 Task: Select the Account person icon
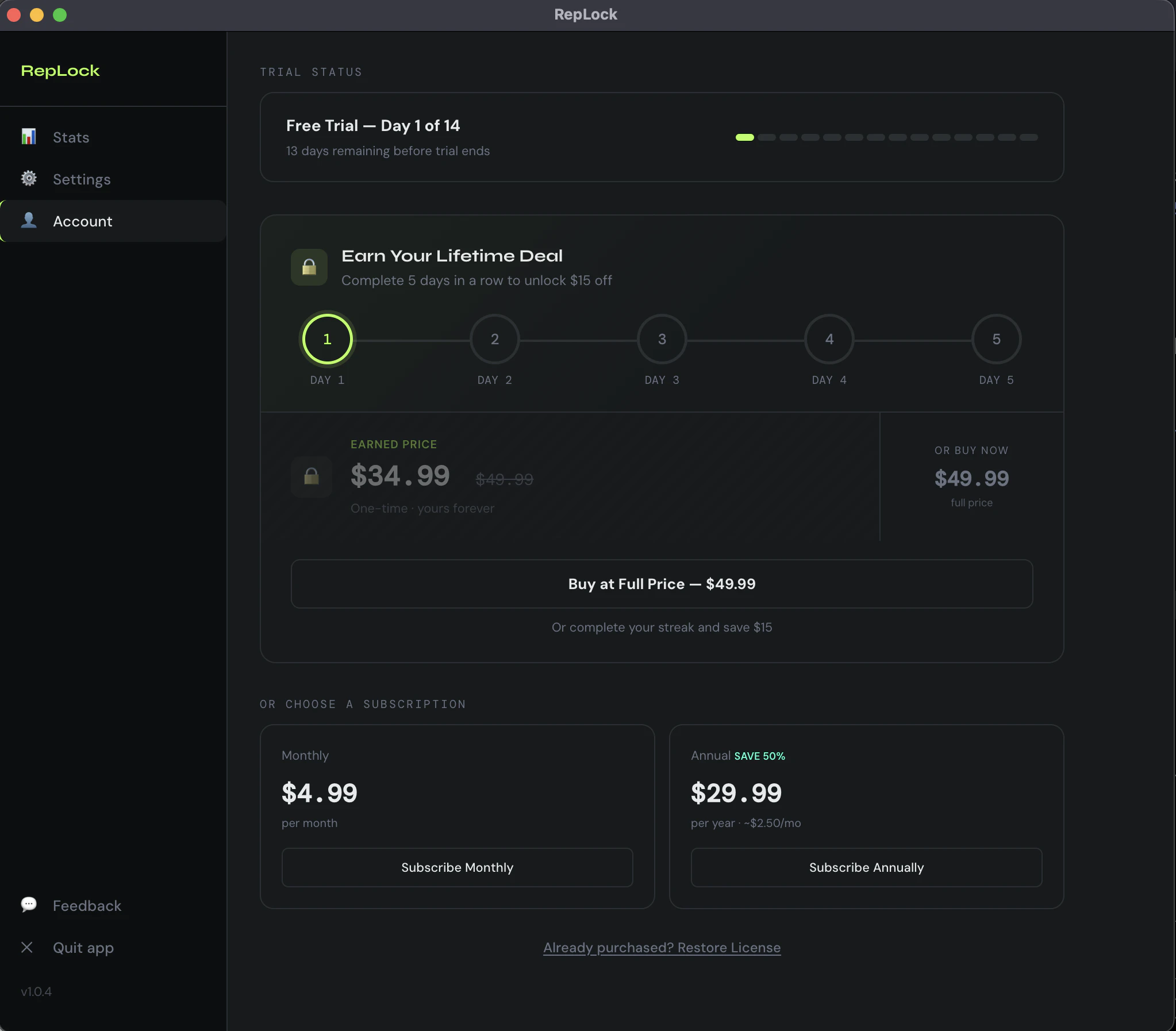[29, 220]
